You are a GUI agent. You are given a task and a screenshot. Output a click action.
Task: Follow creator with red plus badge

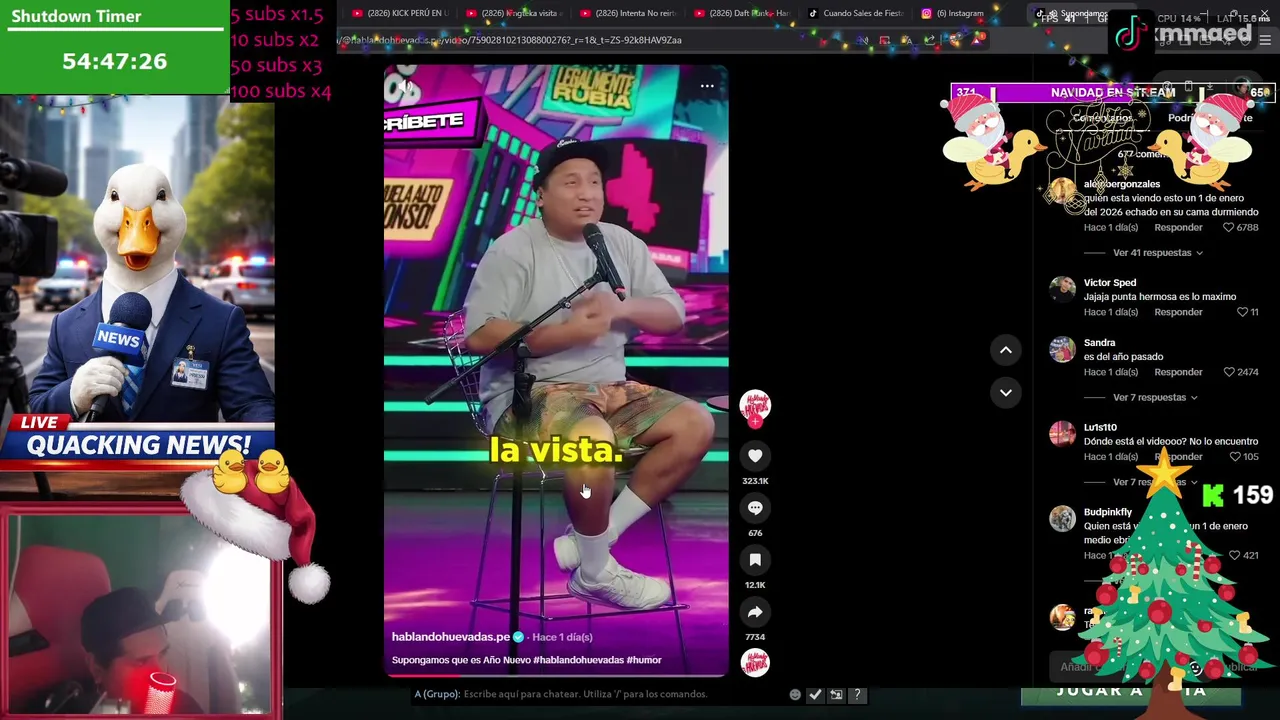tap(755, 423)
